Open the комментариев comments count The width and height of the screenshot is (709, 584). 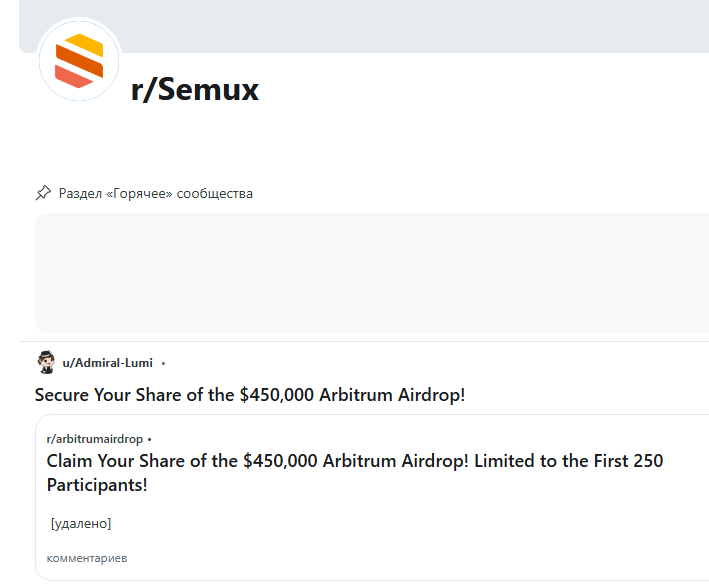tap(87, 558)
